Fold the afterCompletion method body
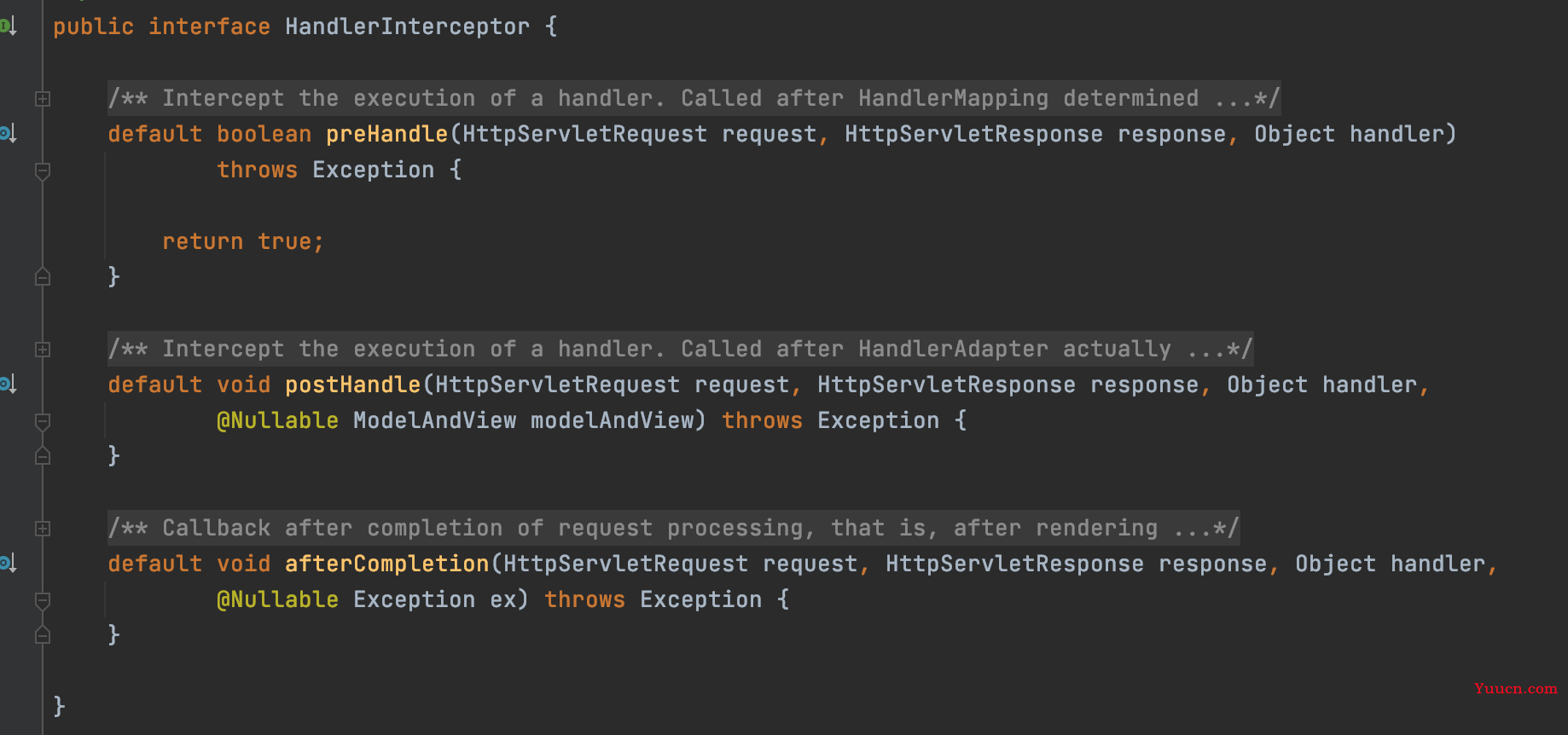 point(43,600)
